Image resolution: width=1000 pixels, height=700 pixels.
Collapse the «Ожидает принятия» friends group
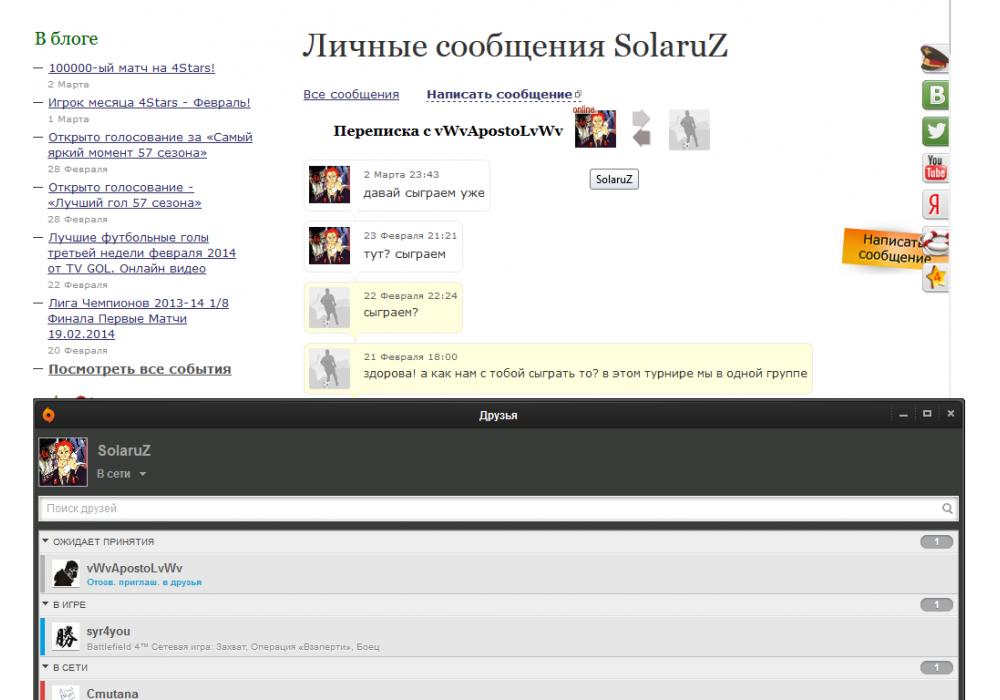click(x=46, y=541)
